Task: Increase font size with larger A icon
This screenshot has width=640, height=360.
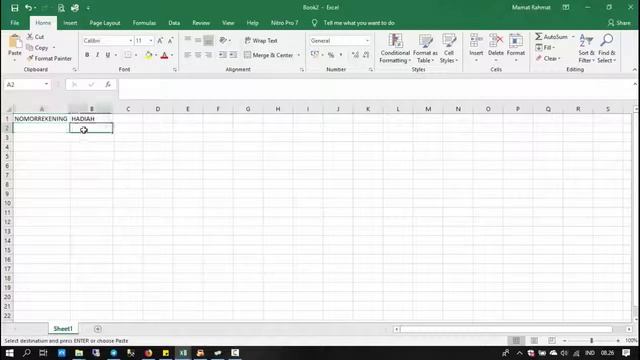Action: click(160, 40)
